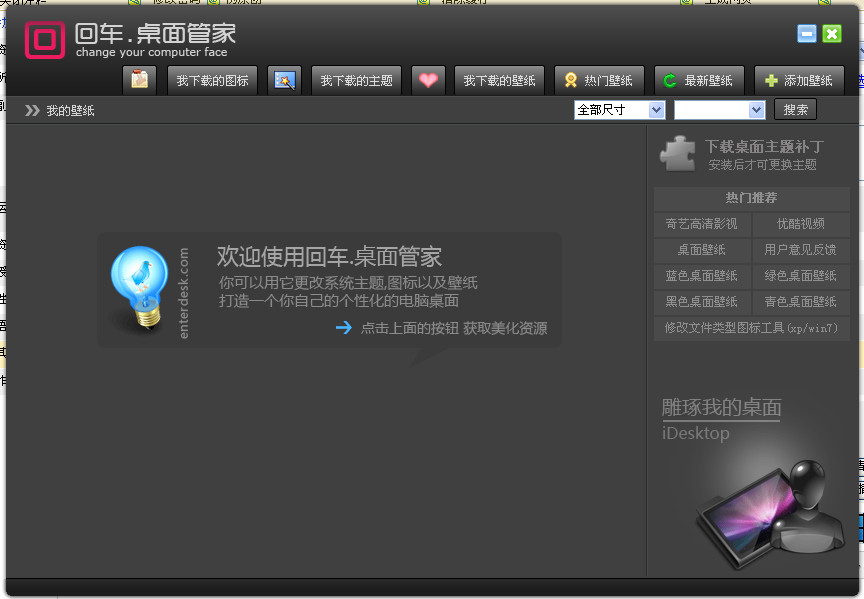Image resolution: width=864 pixels, height=599 pixels.
Task: Click the pink heart icon on the toolbar
Action: [428, 80]
